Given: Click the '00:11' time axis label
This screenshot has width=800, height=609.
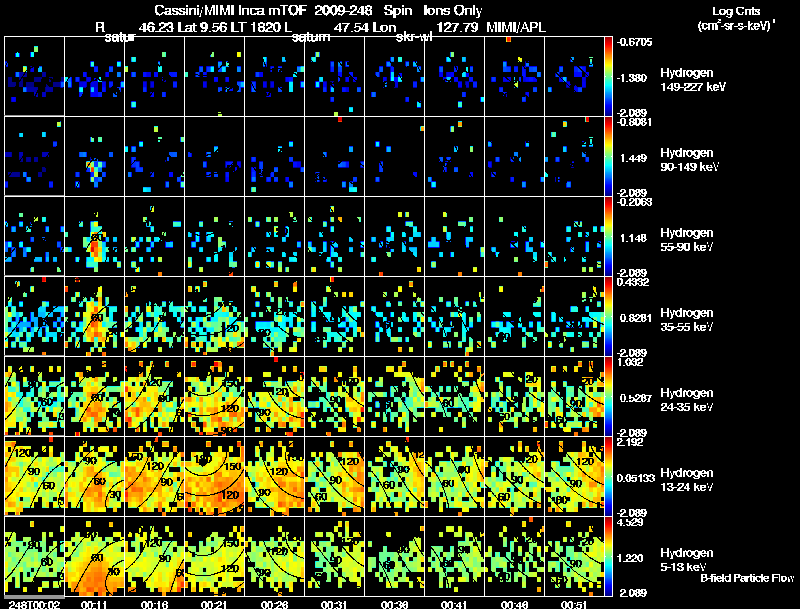Looking at the screenshot, I should click(x=94, y=604).
